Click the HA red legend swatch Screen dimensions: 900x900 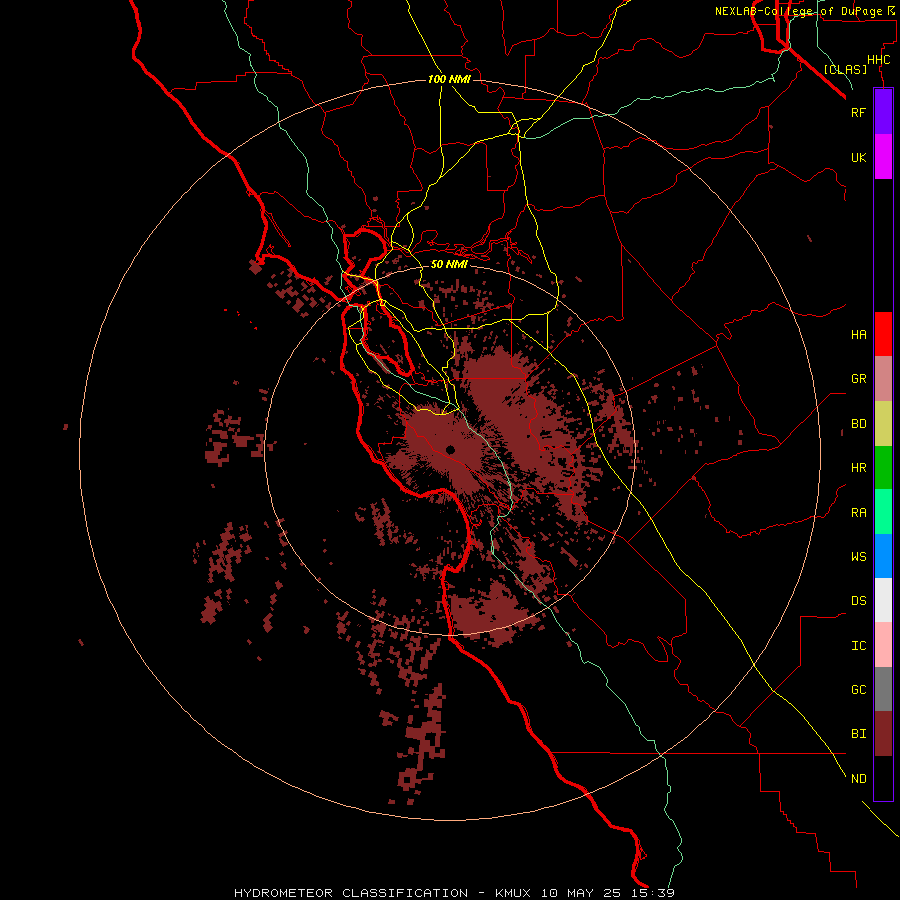click(883, 334)
